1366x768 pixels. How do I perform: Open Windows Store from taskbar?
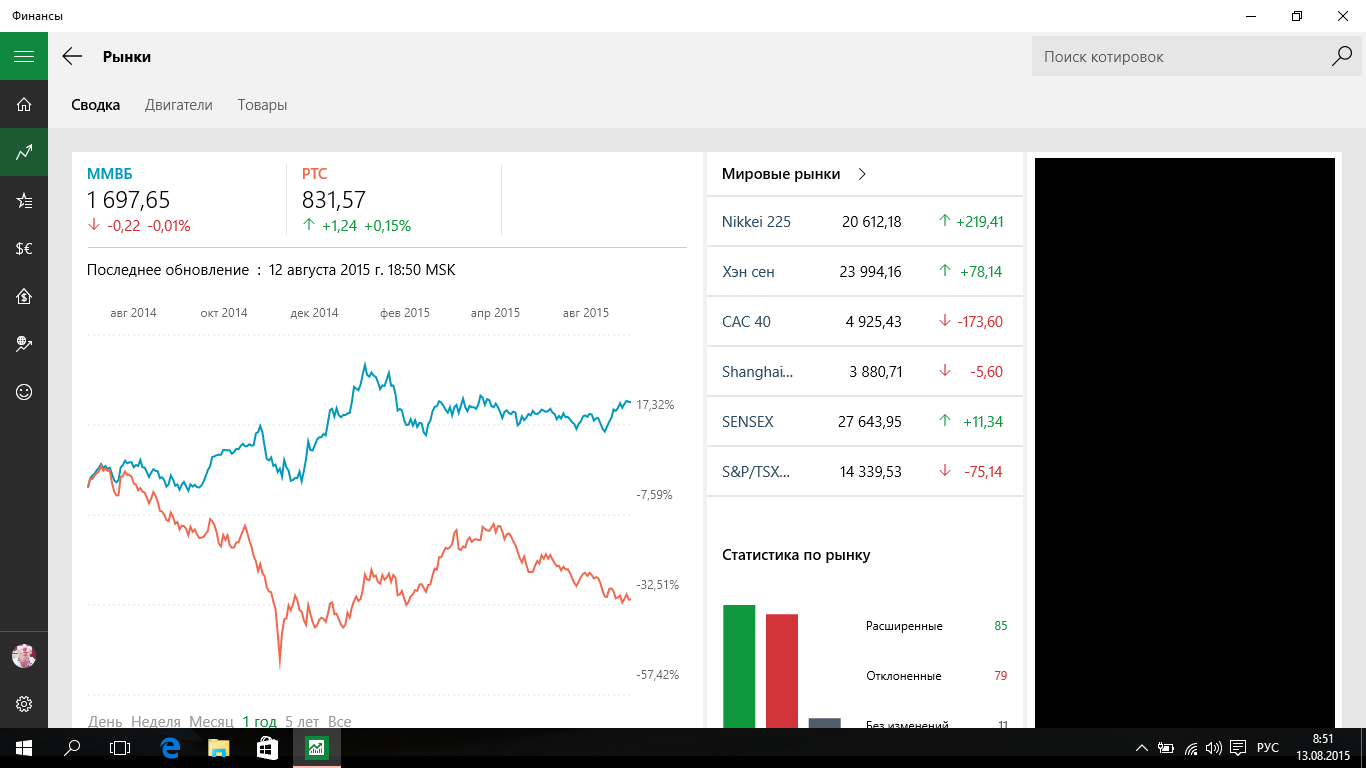pyautogui.click(x=267, y=748)
